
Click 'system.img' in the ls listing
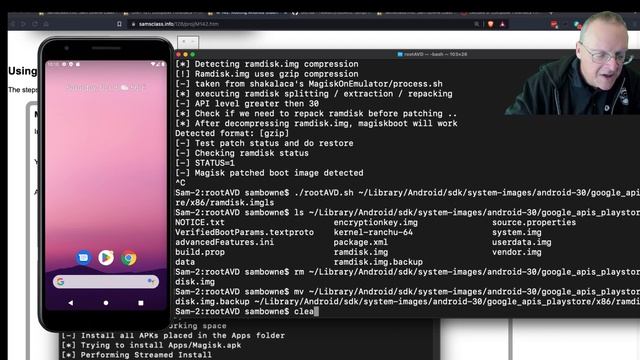coord(517,232)
